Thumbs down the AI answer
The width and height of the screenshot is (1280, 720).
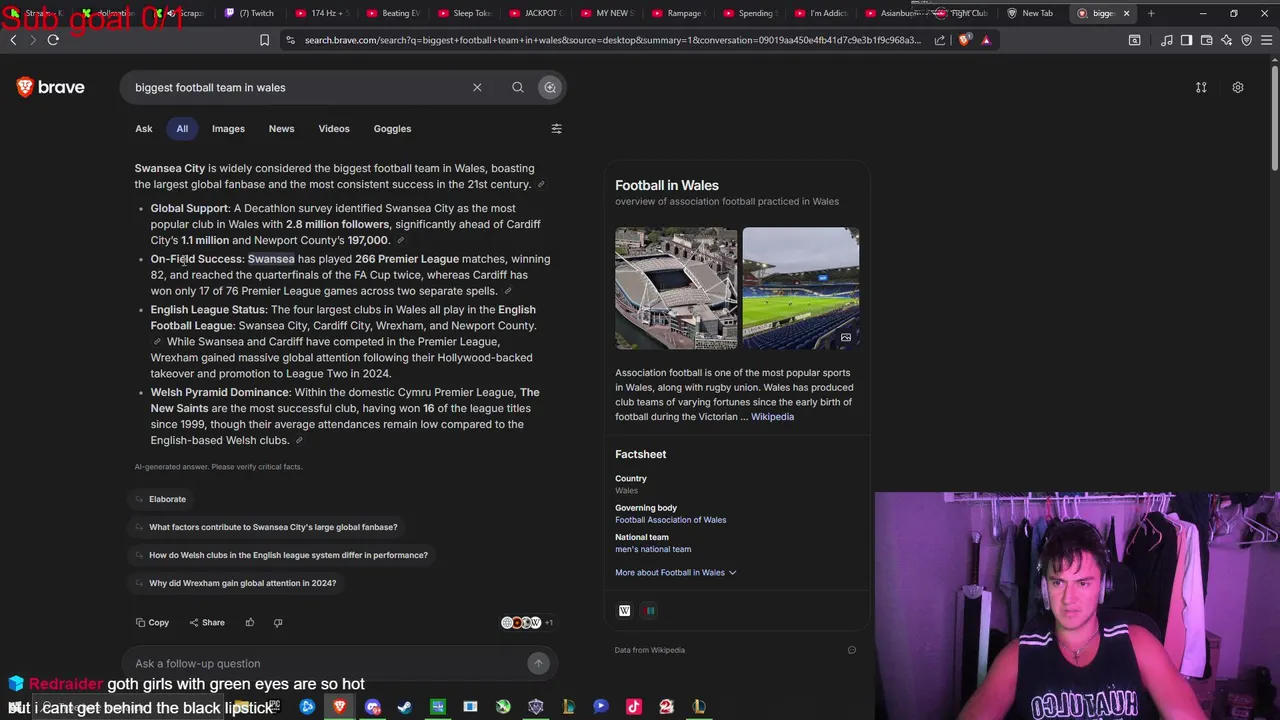tap(278, 623)
